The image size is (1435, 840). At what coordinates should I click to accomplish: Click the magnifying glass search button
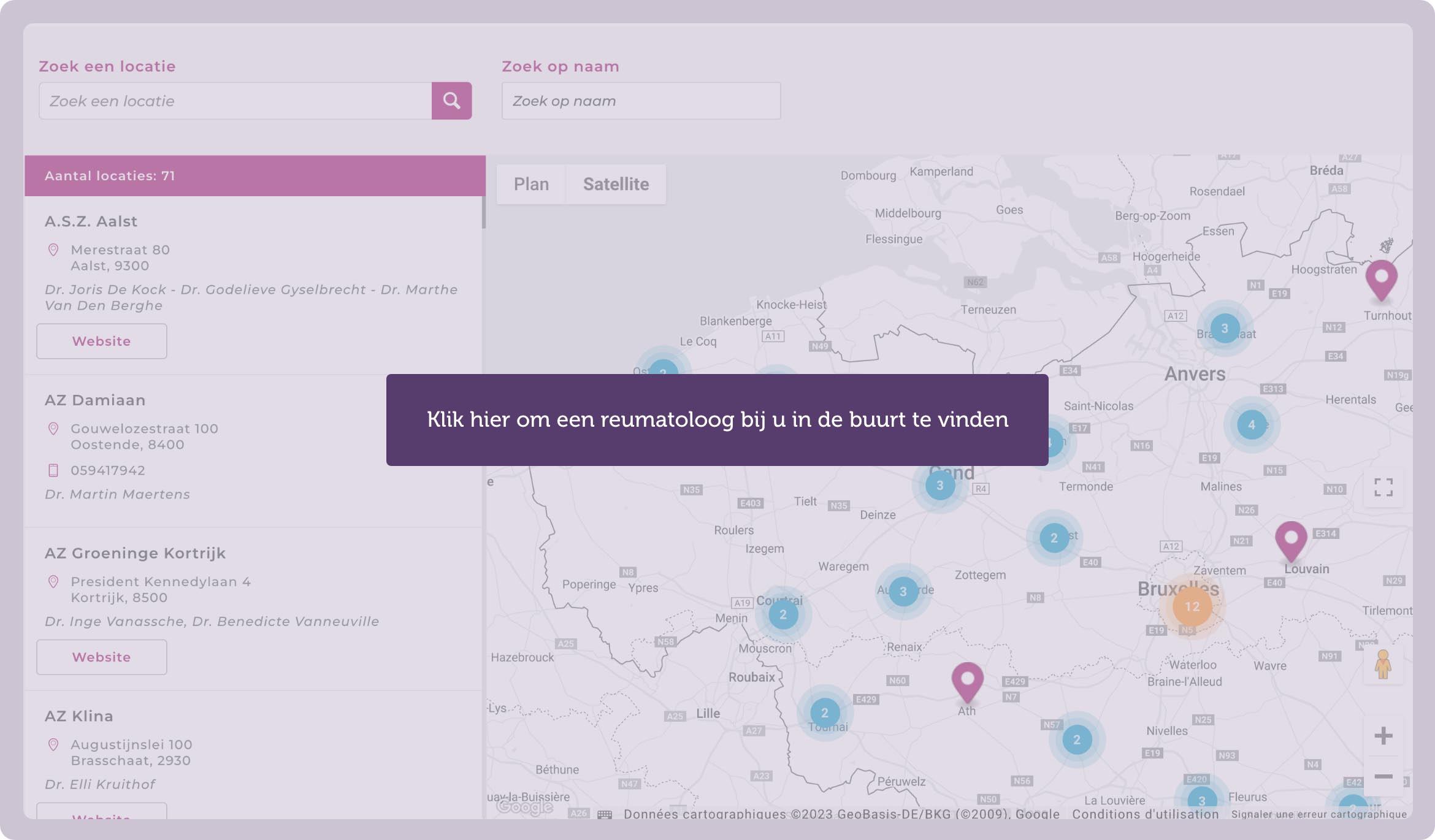click(451, 101)
